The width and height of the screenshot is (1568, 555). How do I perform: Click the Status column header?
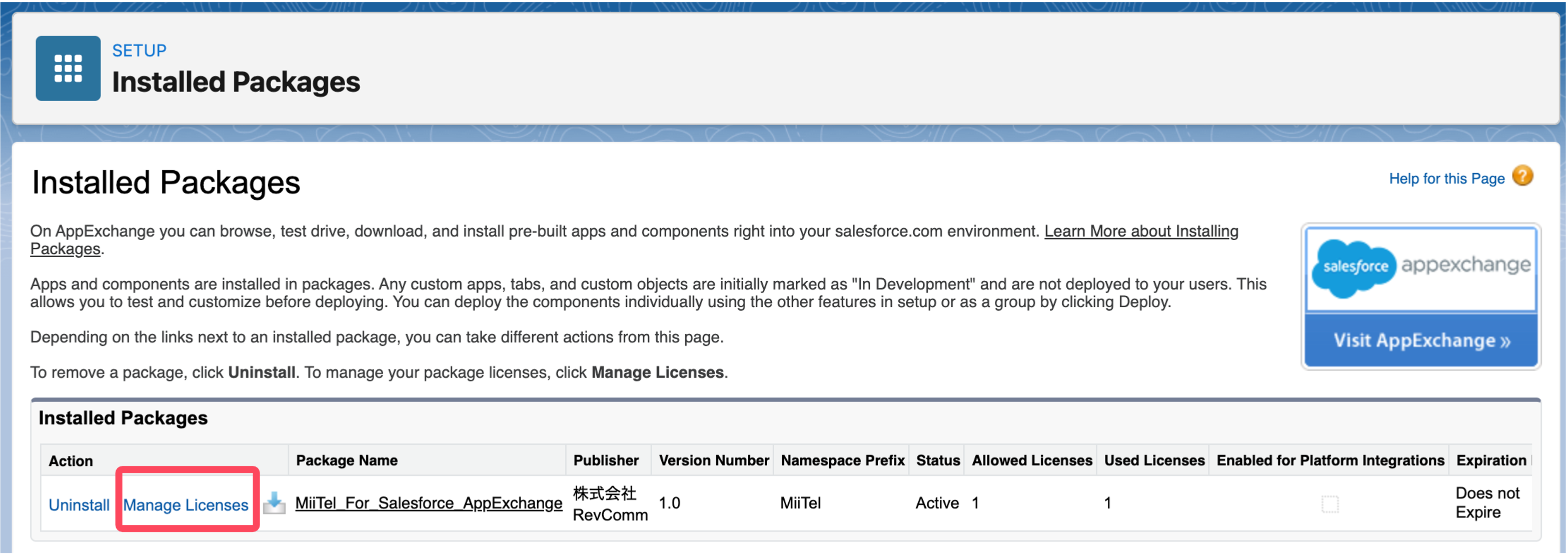(937, 460)
